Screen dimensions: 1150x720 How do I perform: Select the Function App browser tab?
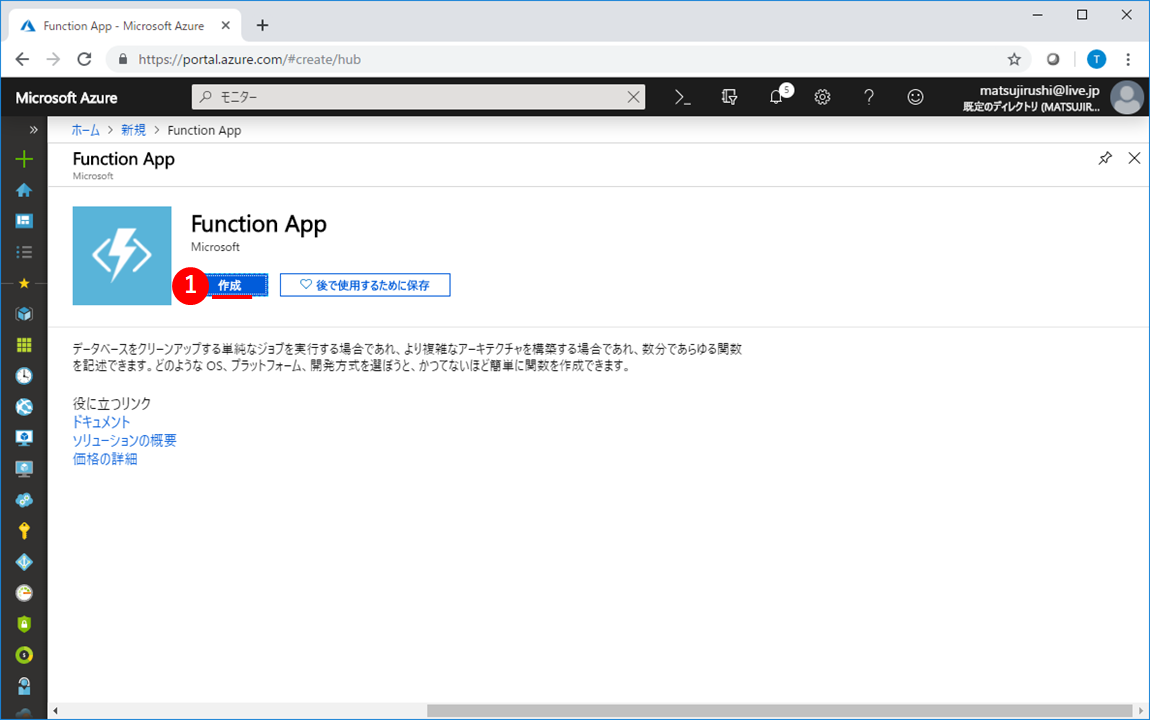(123, 26)
